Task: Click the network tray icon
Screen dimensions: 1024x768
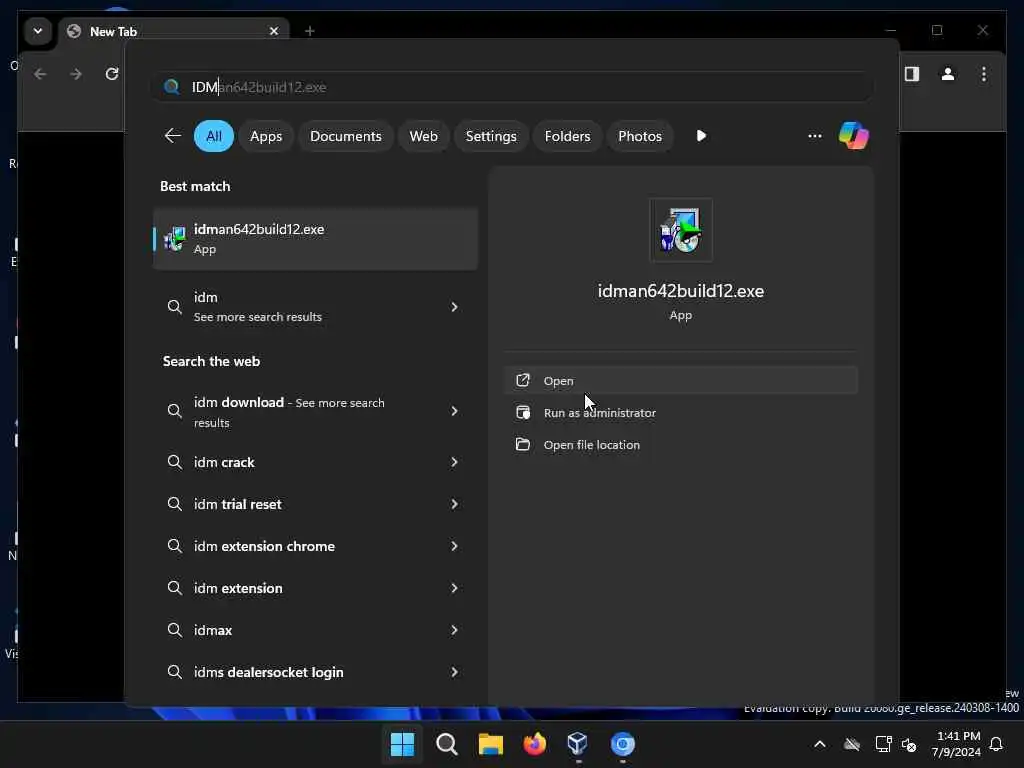Action: tap(883, 744)
